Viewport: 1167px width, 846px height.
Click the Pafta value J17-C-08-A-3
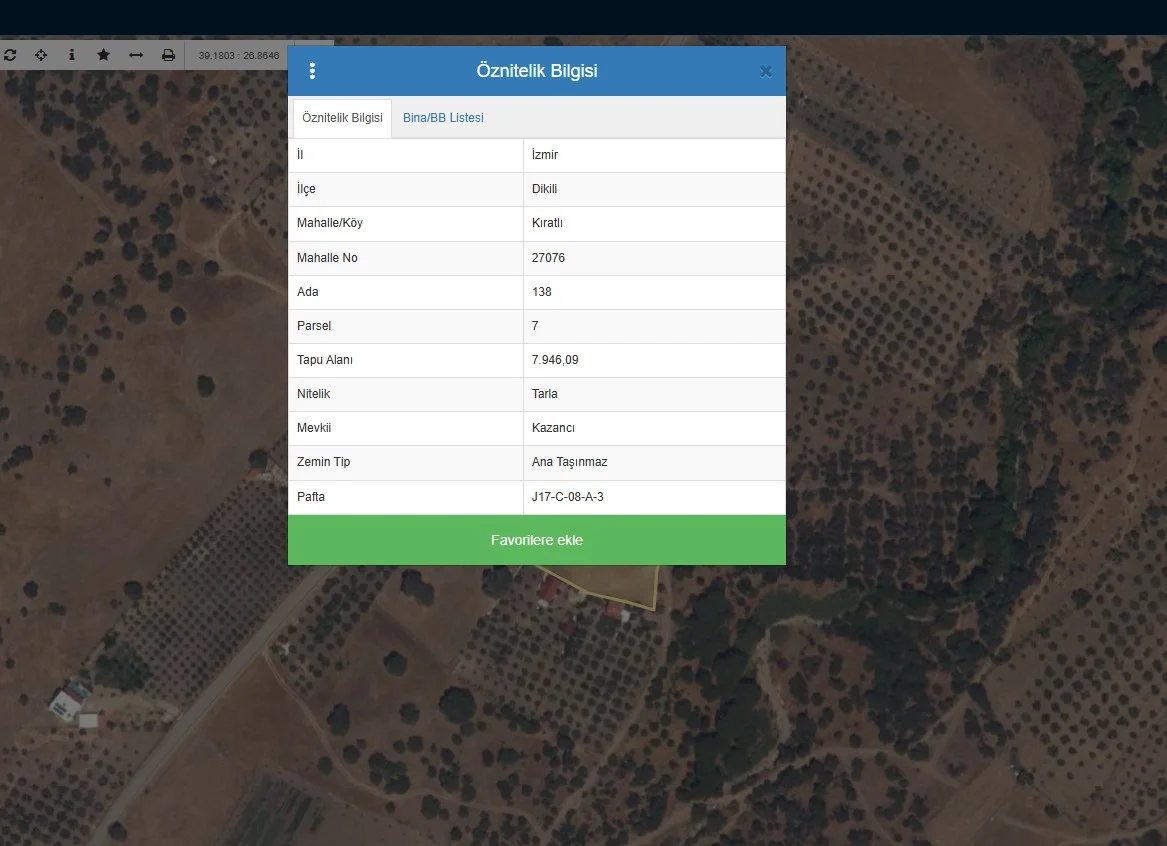tap(568, 497)
